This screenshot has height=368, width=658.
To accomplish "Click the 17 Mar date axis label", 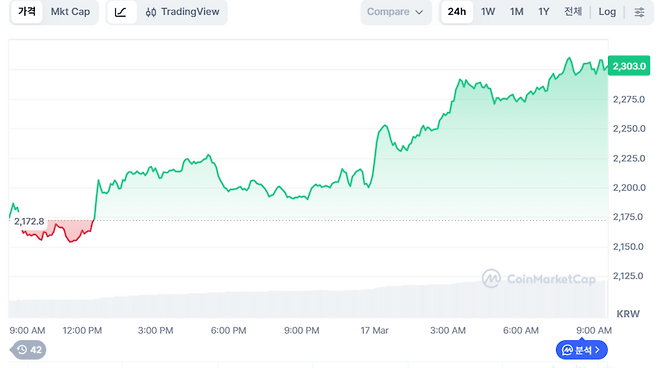I will pos(374,331).
